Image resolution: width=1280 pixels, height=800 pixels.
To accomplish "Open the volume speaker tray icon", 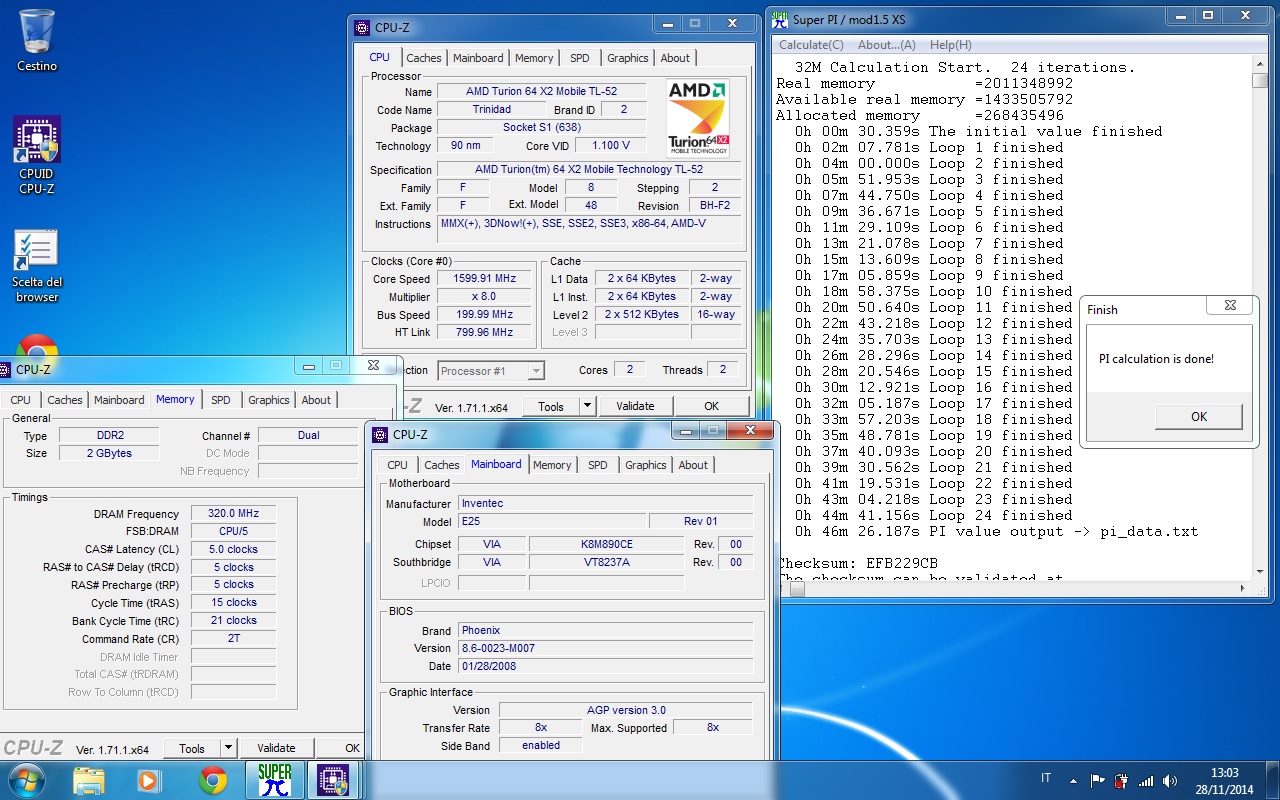I will [x=1170, y=780].
